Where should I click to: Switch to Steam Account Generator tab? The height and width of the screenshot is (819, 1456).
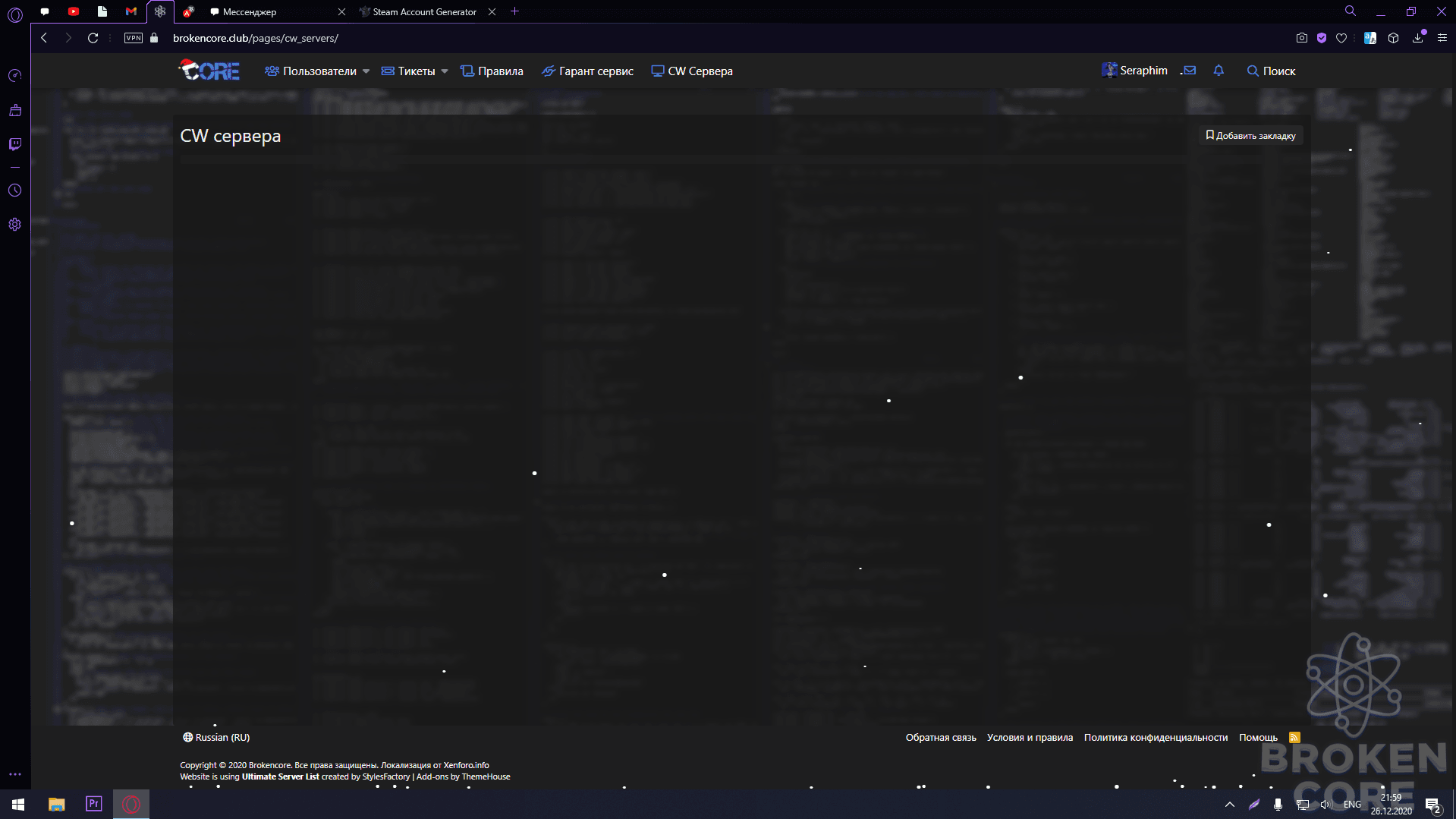tap(428, 12)
